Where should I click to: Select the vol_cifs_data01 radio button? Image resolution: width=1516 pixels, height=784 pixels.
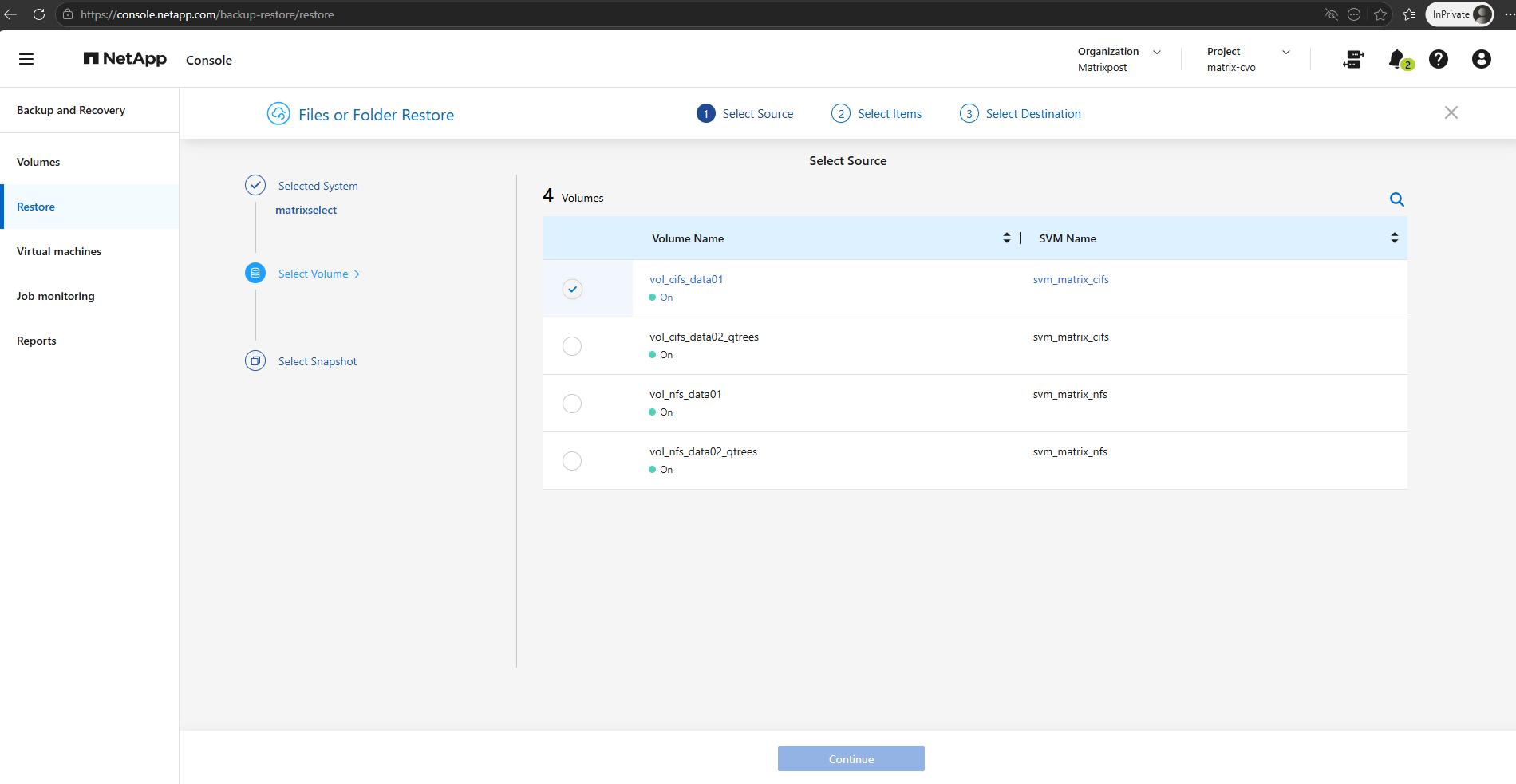click(572, 289)
